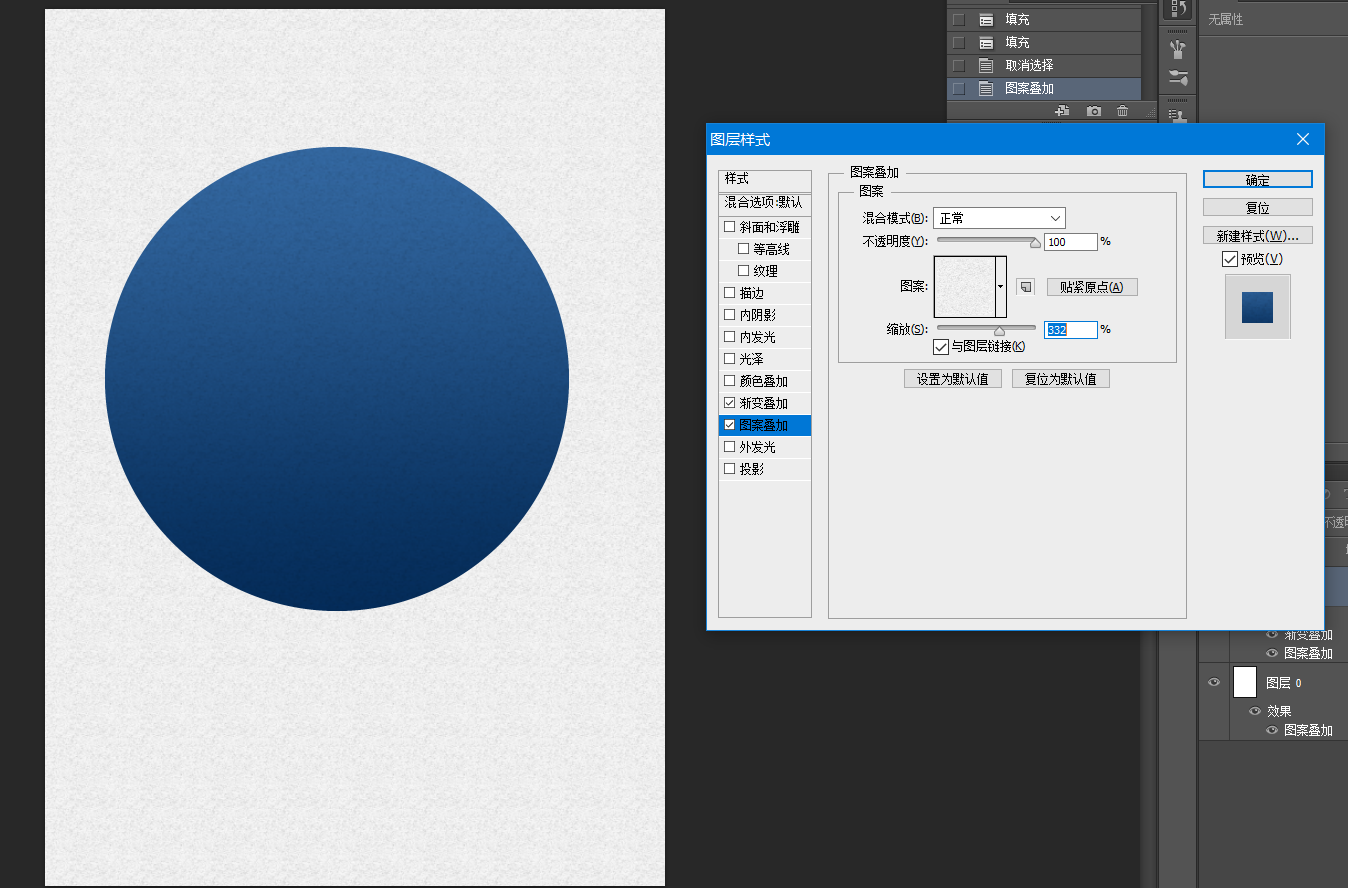
Task: Click the trash delete state icon
Action: pos(1123,112)
